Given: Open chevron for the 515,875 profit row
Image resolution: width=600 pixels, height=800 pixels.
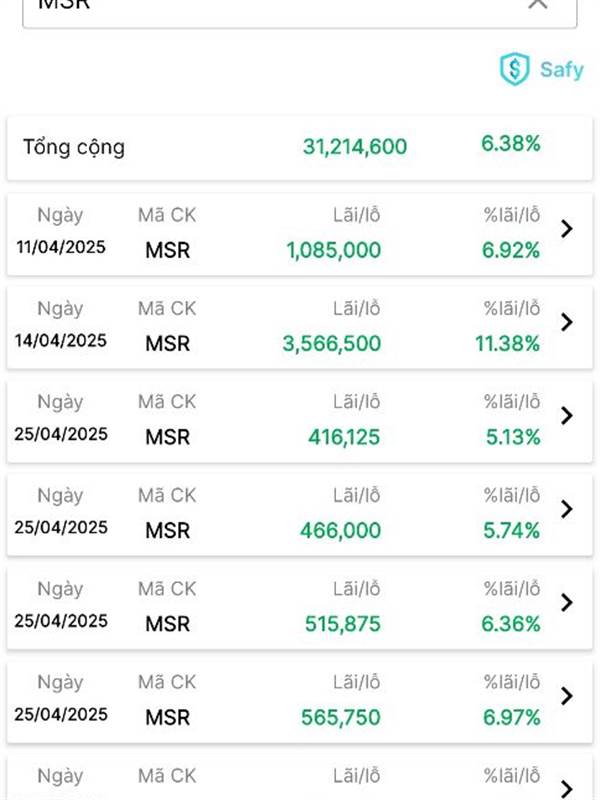Looking at the screenshot, I should [566, 602].
